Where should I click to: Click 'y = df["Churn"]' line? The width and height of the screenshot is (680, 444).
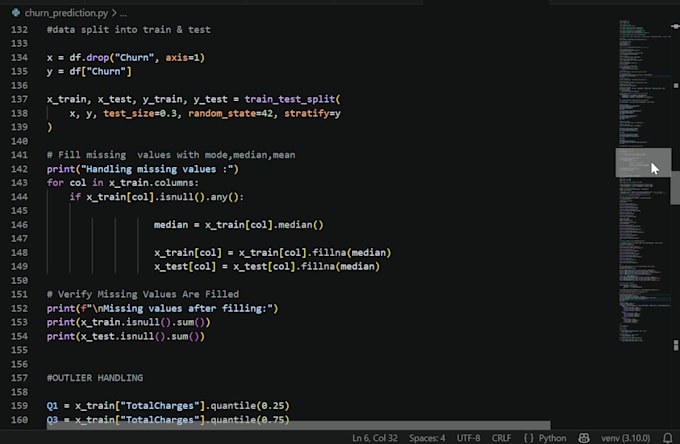(89, 71)
